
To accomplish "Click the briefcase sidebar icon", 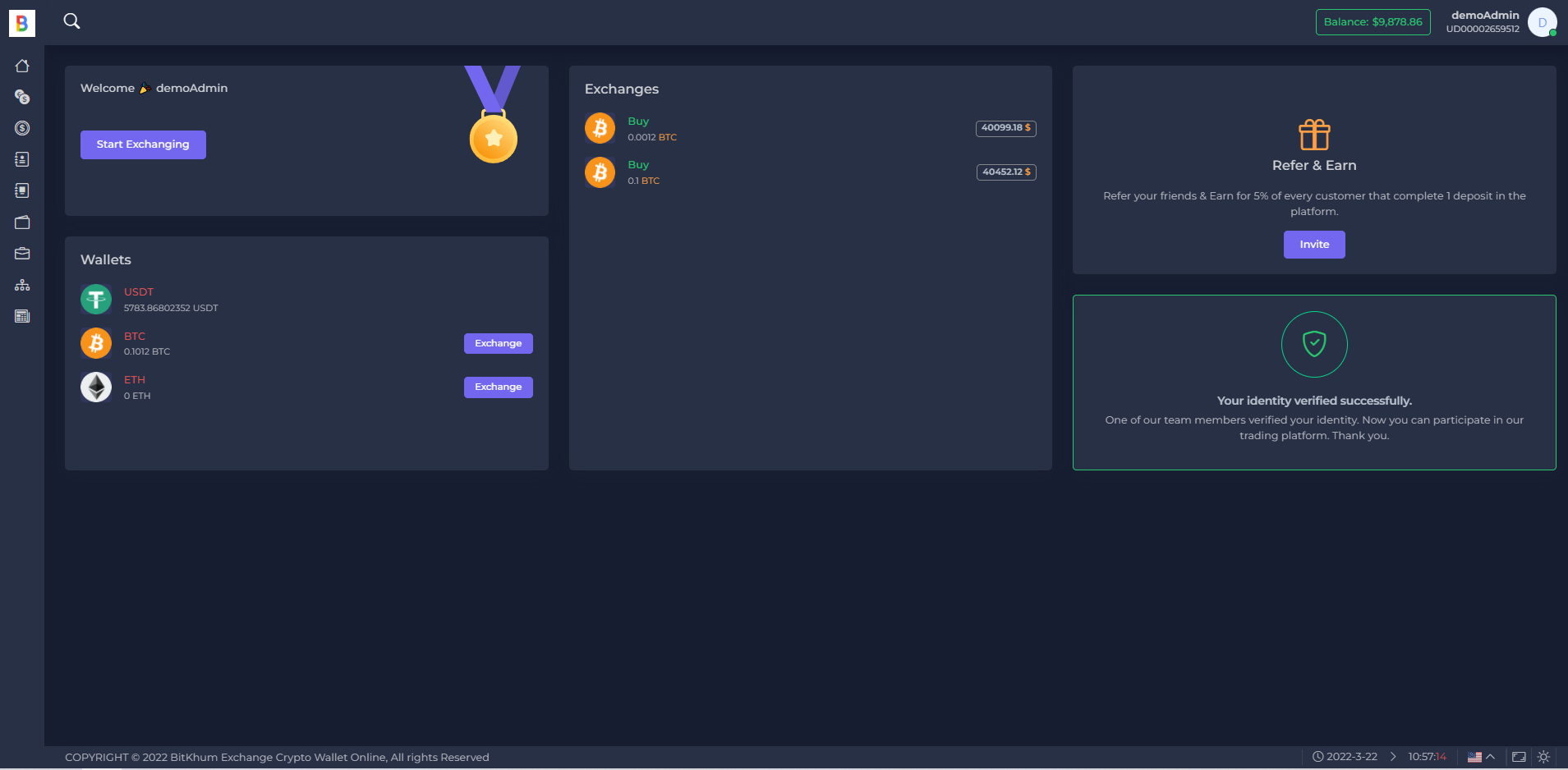I will [x=22, y=254].
